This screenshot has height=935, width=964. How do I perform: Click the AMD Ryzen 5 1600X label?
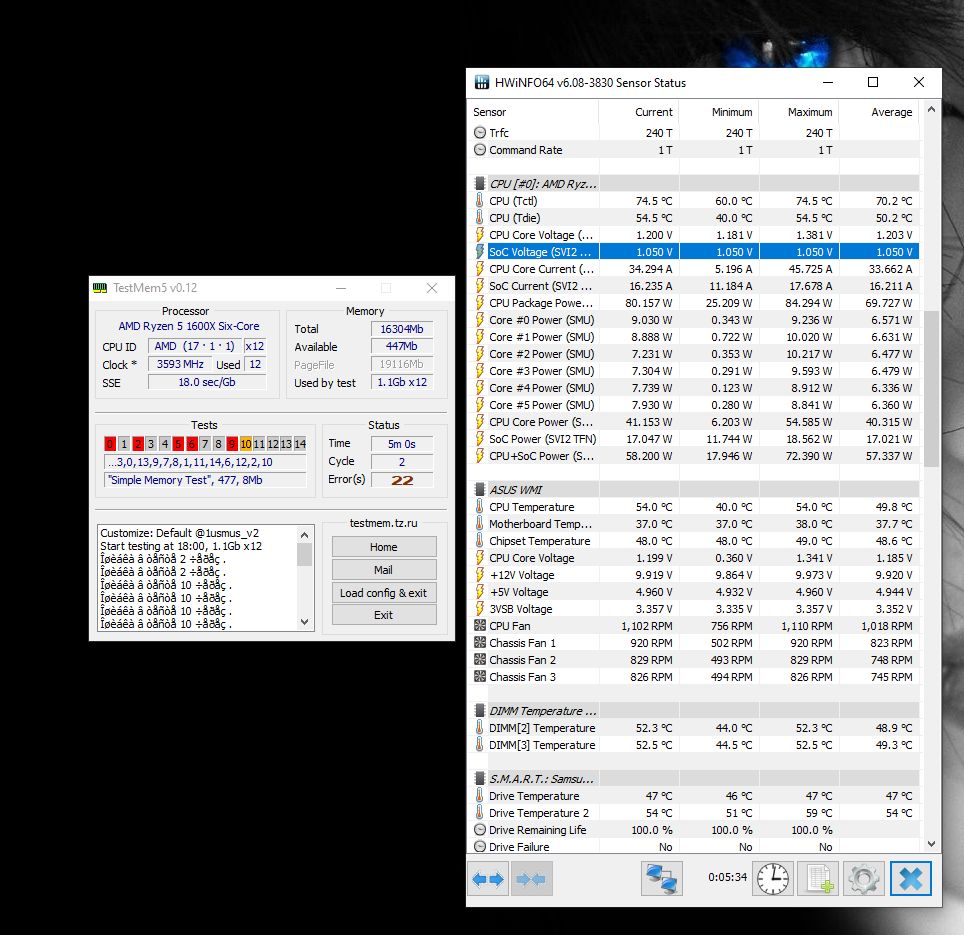click(189, 326)
